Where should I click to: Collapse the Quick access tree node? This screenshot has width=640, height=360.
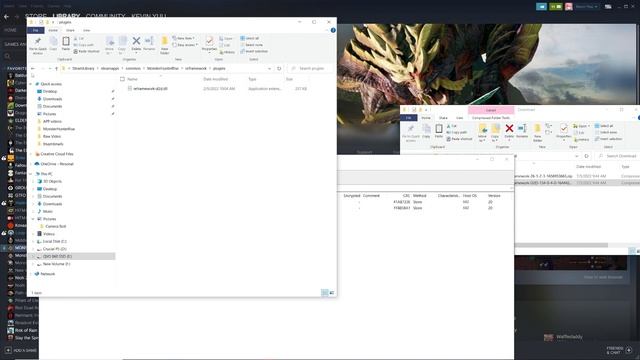tap(31, 84)
